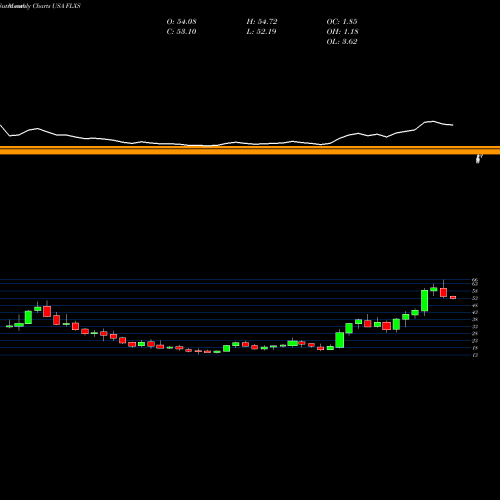Select the open value 'O: 54.08'
This screenshot has width=500, height=500.
[181, 22]
